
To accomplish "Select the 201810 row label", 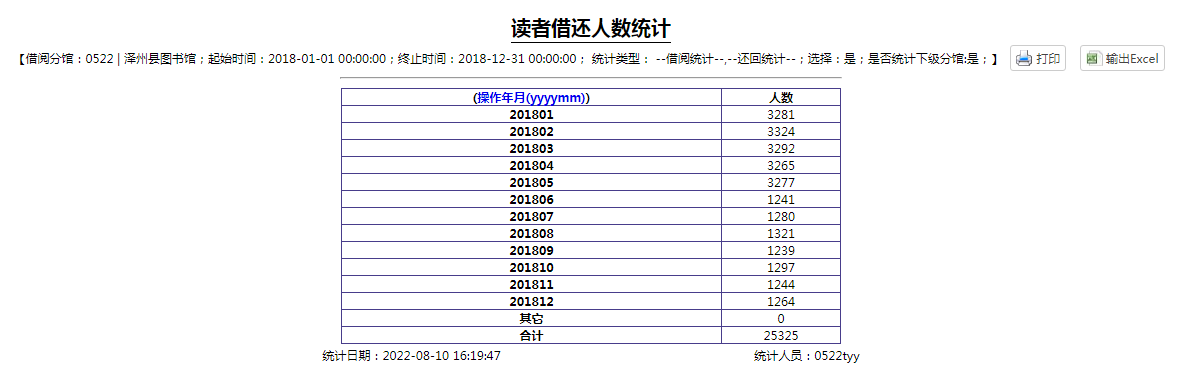I will coord(532,268).
